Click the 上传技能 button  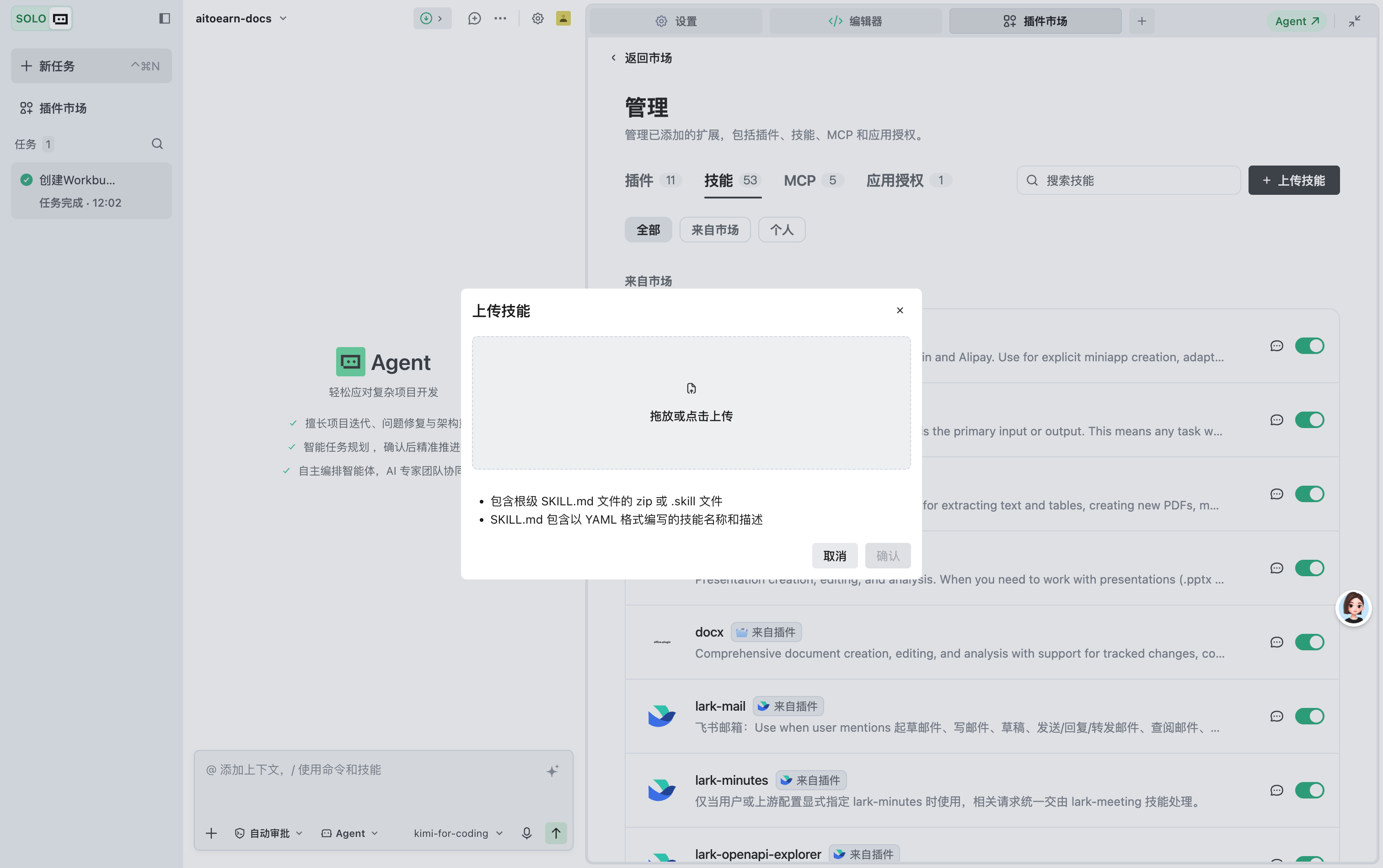pos(1294,180)
